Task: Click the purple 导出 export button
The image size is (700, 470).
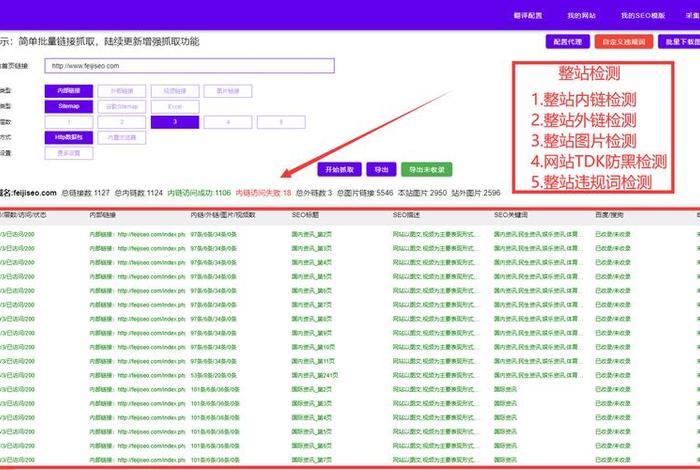Action: pyautogui.click(x=381, y=170)
